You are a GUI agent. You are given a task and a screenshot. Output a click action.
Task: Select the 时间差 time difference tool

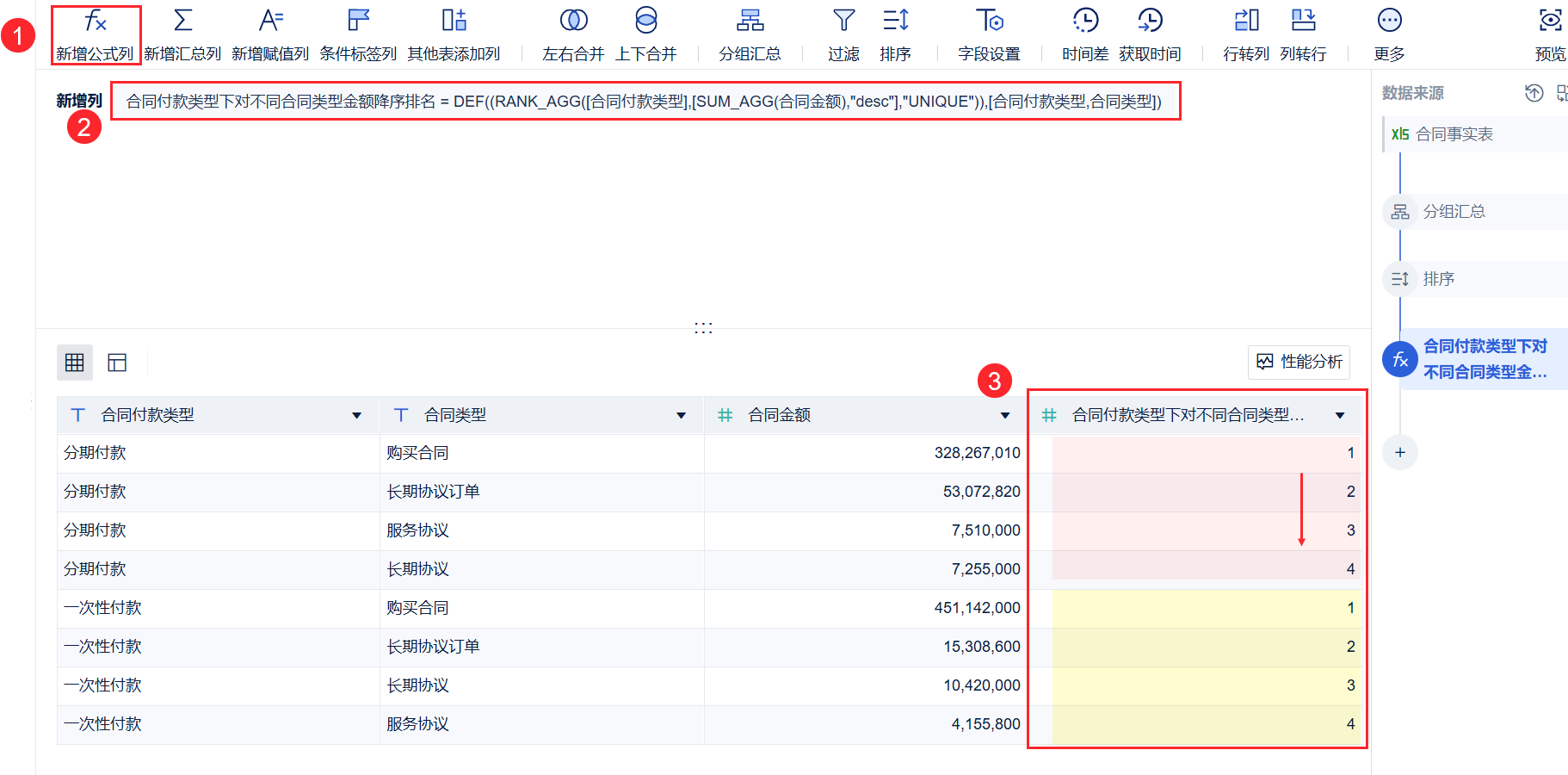1085,34
